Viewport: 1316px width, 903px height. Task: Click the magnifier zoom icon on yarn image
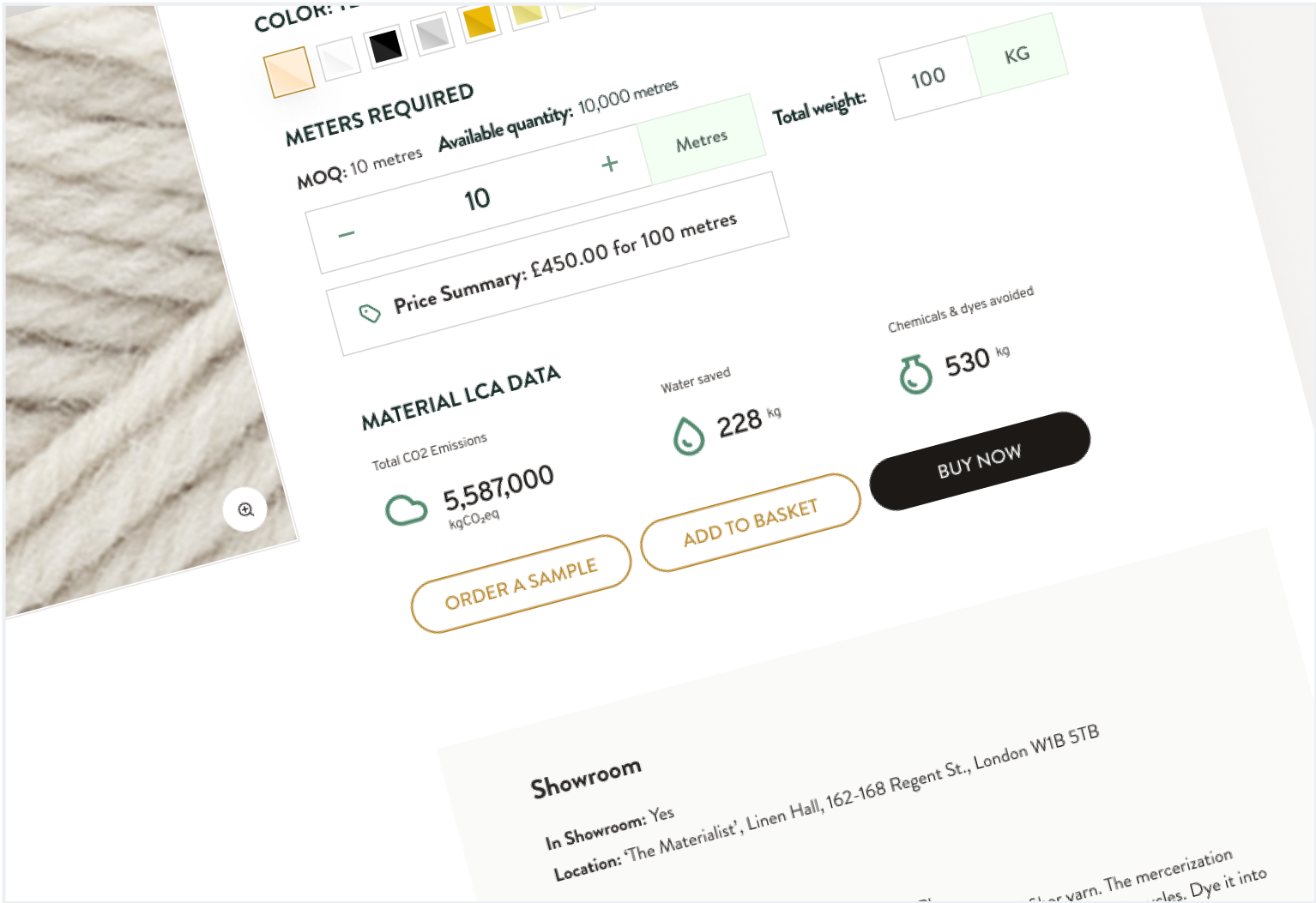tap(245, 509)
